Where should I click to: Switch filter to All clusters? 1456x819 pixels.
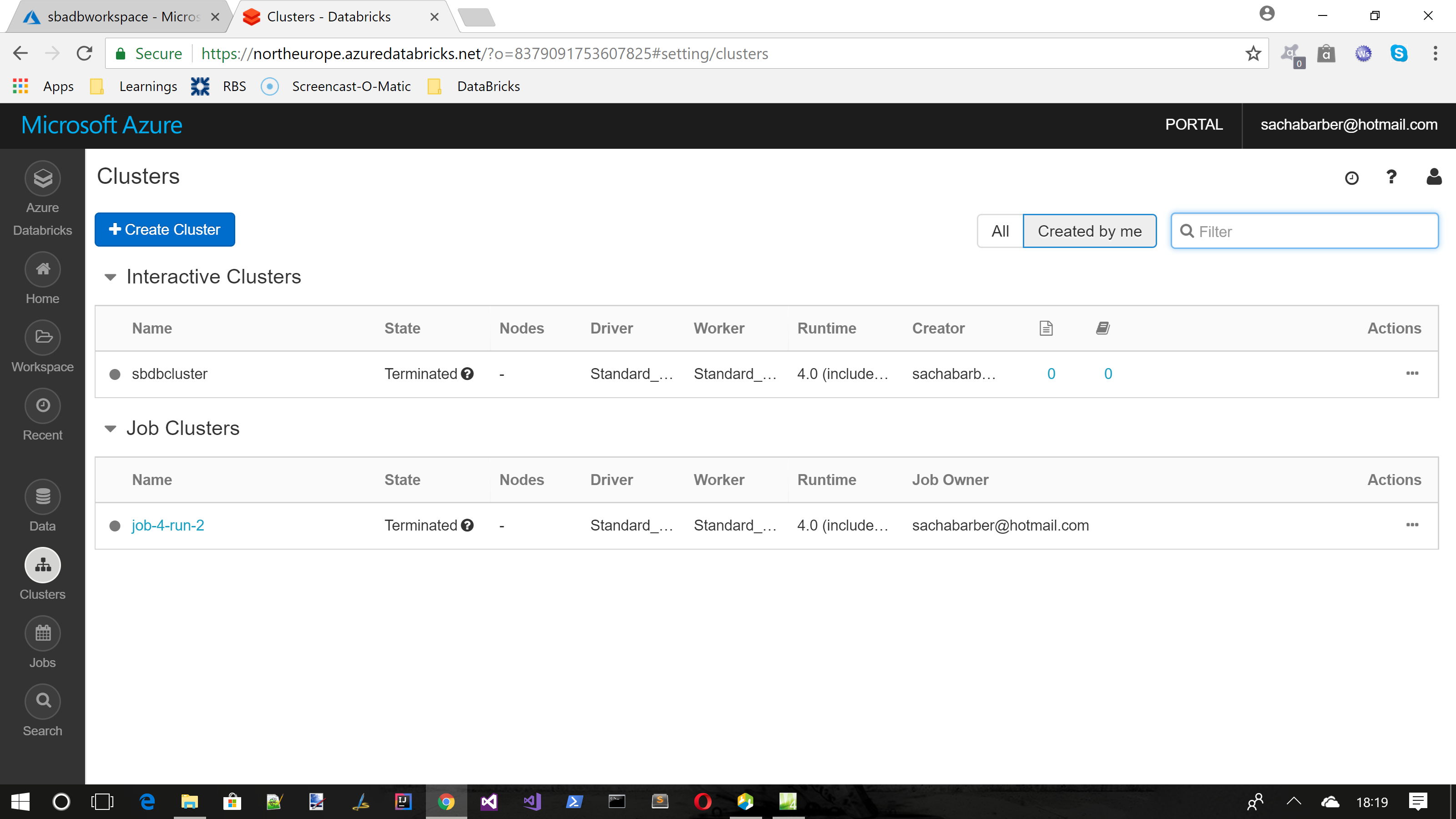[x=1000, y=231]
